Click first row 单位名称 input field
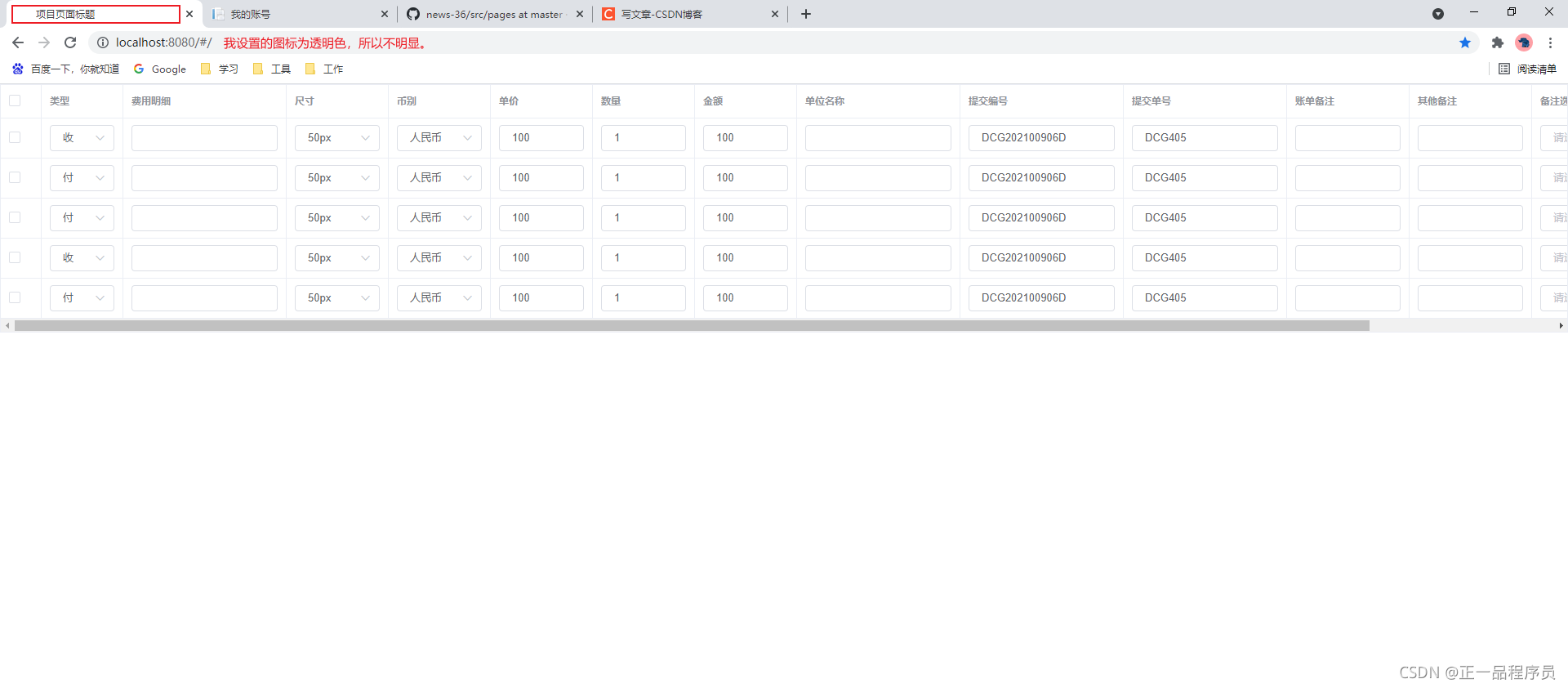 pos(878,138)
